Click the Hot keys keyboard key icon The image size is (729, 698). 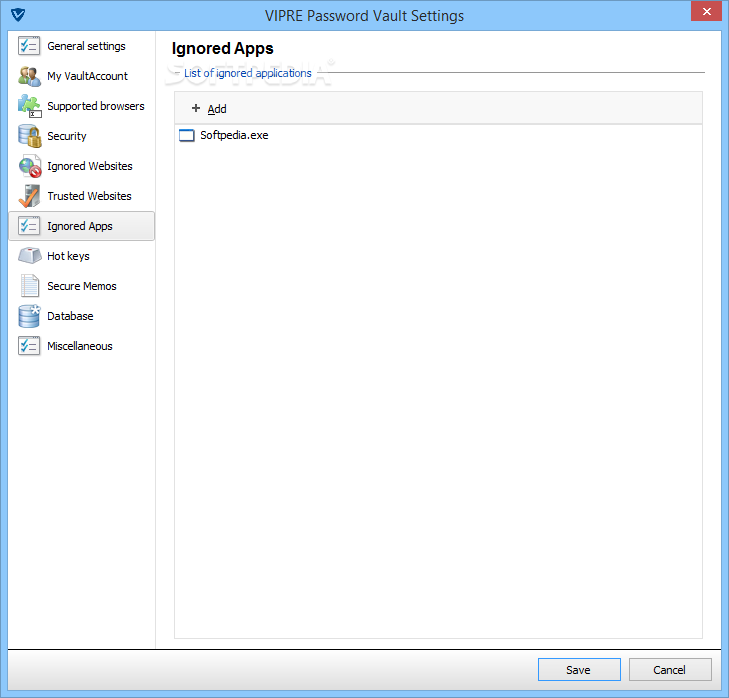[x=30, y=256]
